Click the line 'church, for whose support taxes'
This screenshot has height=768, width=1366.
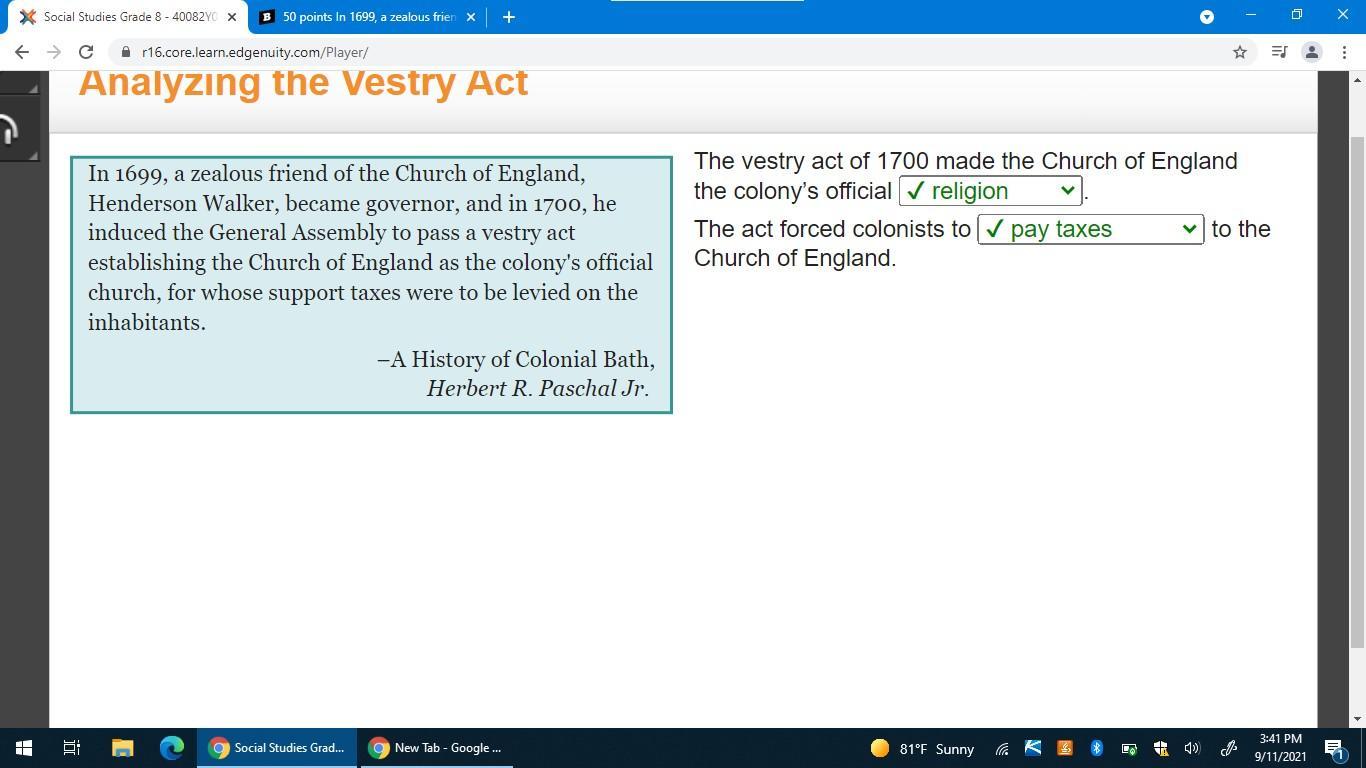[363, 293]
